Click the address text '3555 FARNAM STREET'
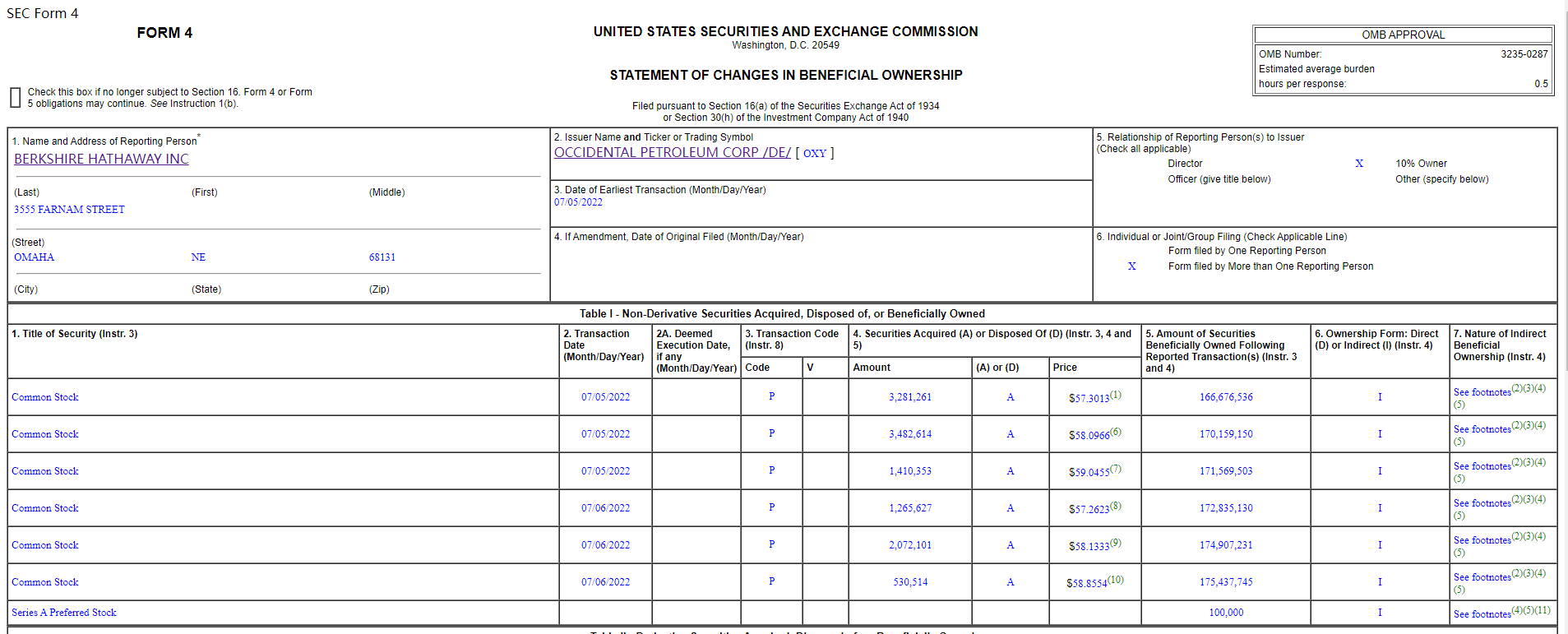 (x=69, y=210)
